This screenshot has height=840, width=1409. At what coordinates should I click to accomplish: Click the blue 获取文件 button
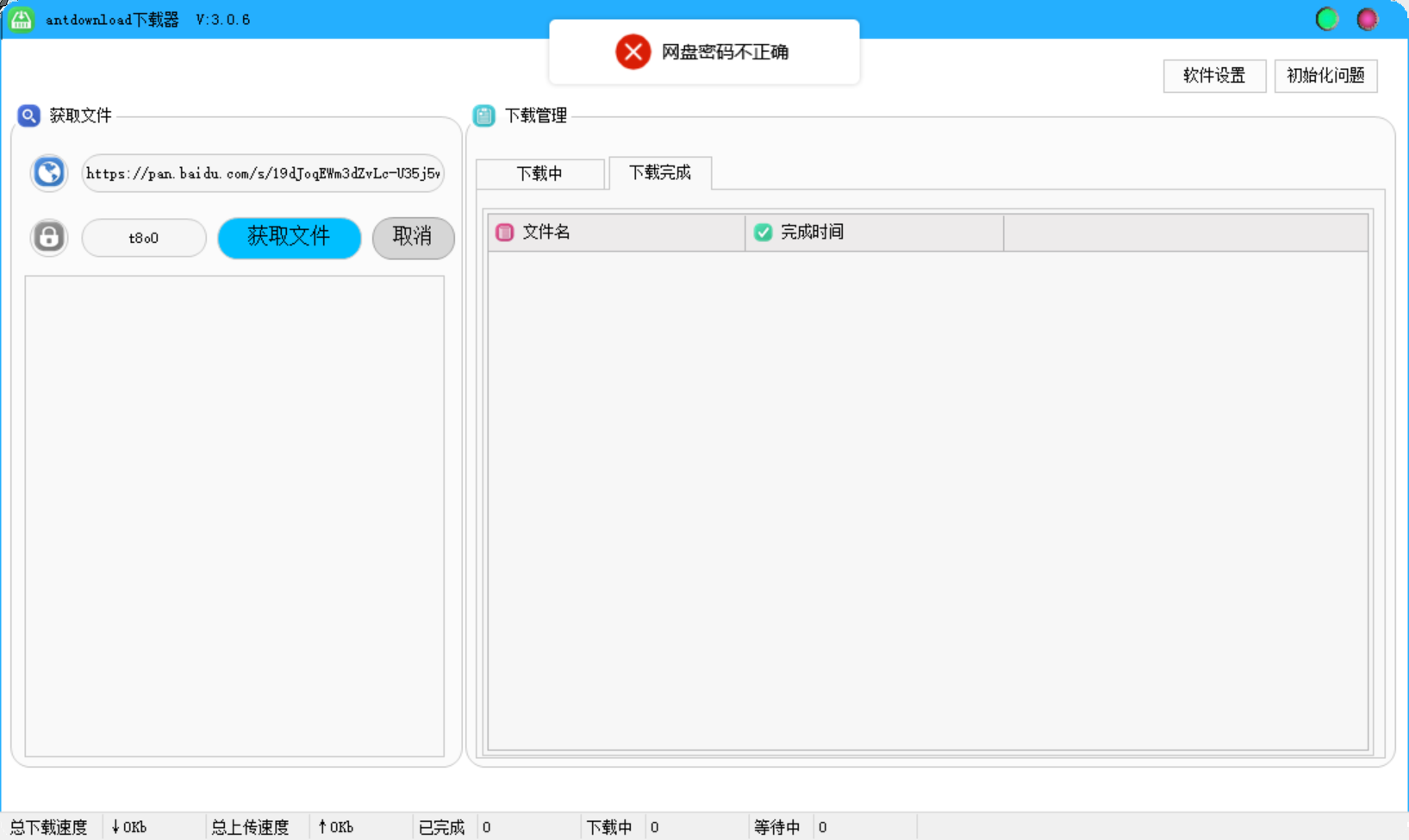click(x=289, y=237)
